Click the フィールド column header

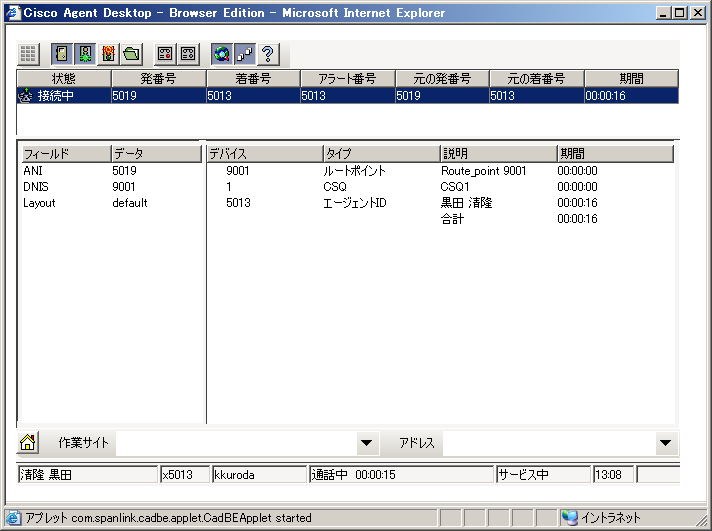click(66, 154)
